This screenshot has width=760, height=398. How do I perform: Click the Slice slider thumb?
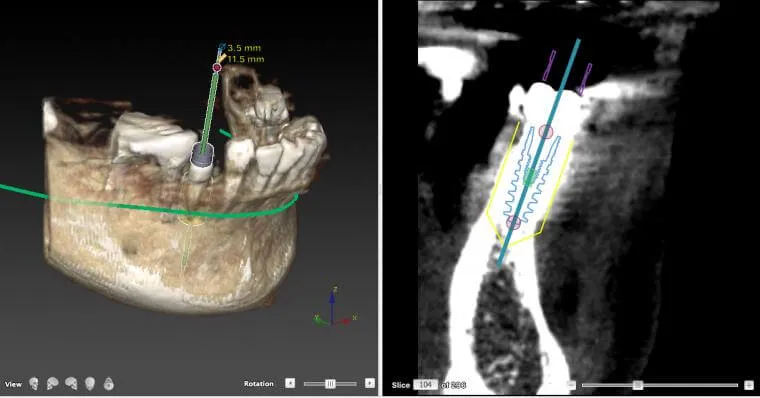coord(638,385)
